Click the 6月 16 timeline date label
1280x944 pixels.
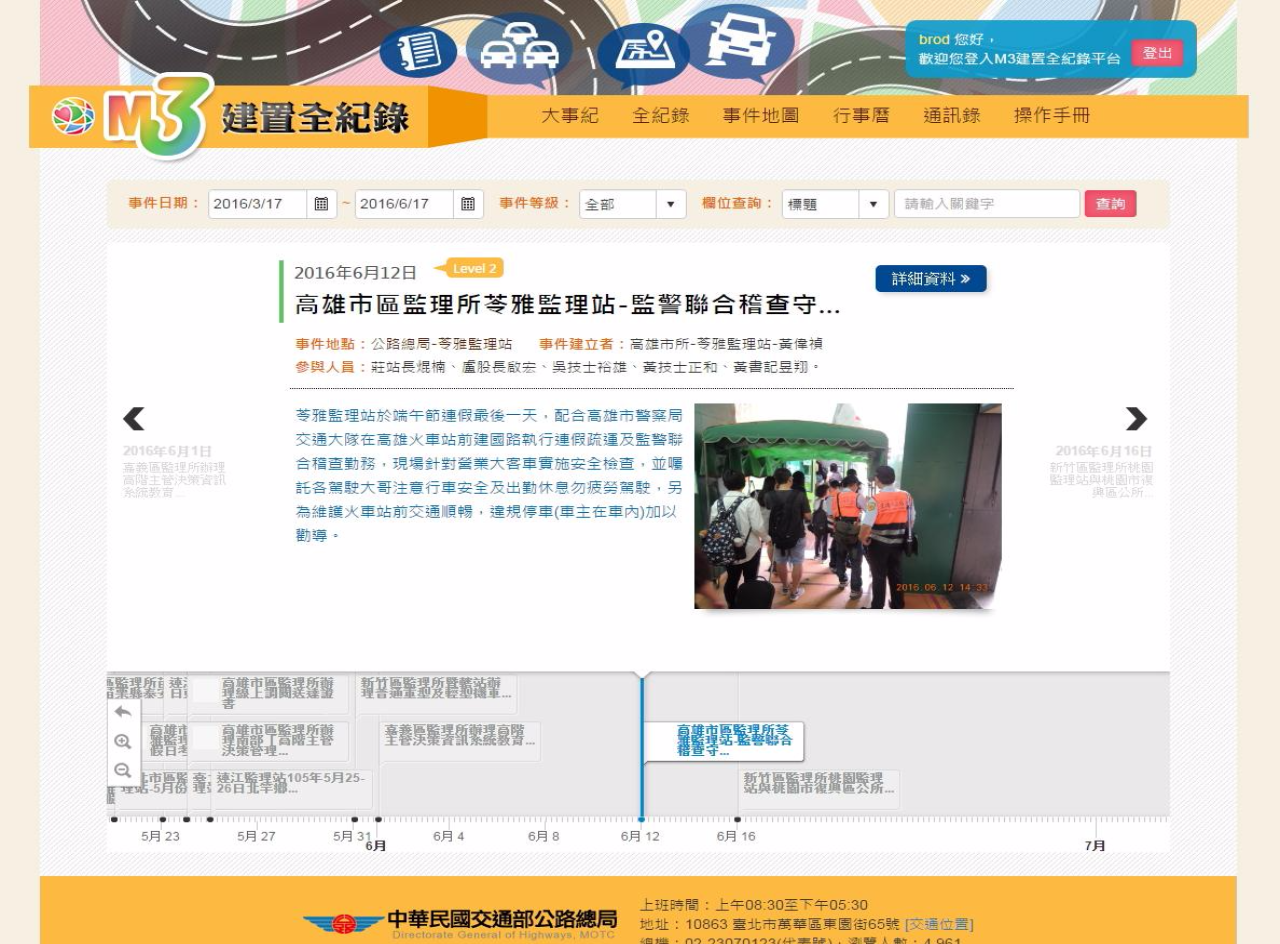coord(736,836)
